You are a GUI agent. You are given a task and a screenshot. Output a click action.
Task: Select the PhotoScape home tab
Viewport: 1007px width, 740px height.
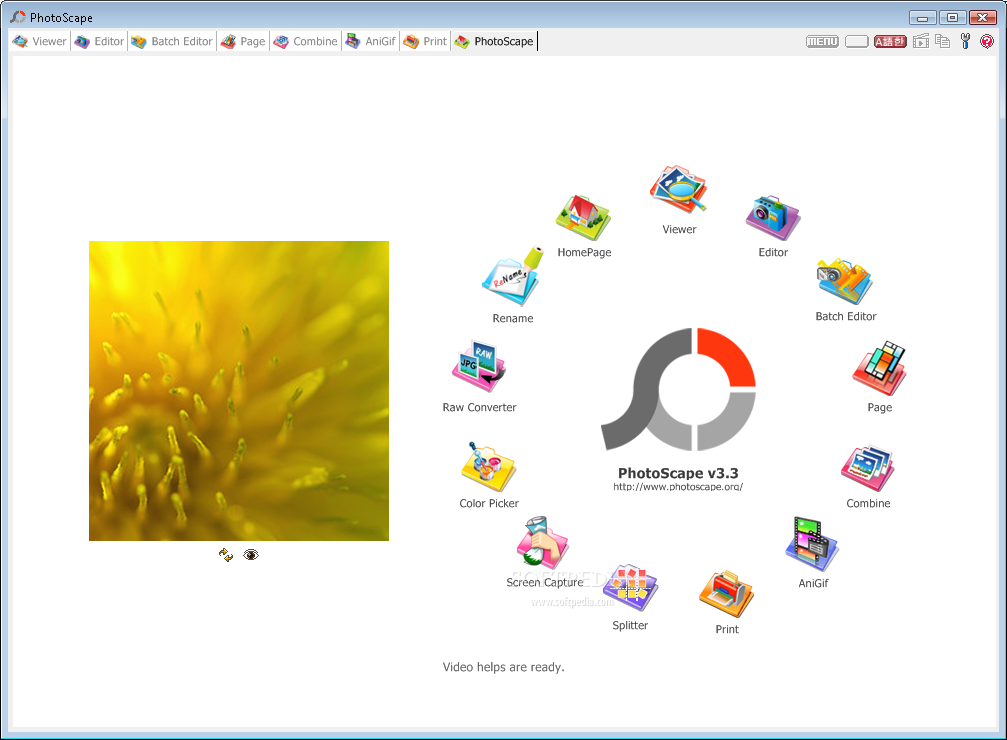pyautogui.click(x=495, y=41)
